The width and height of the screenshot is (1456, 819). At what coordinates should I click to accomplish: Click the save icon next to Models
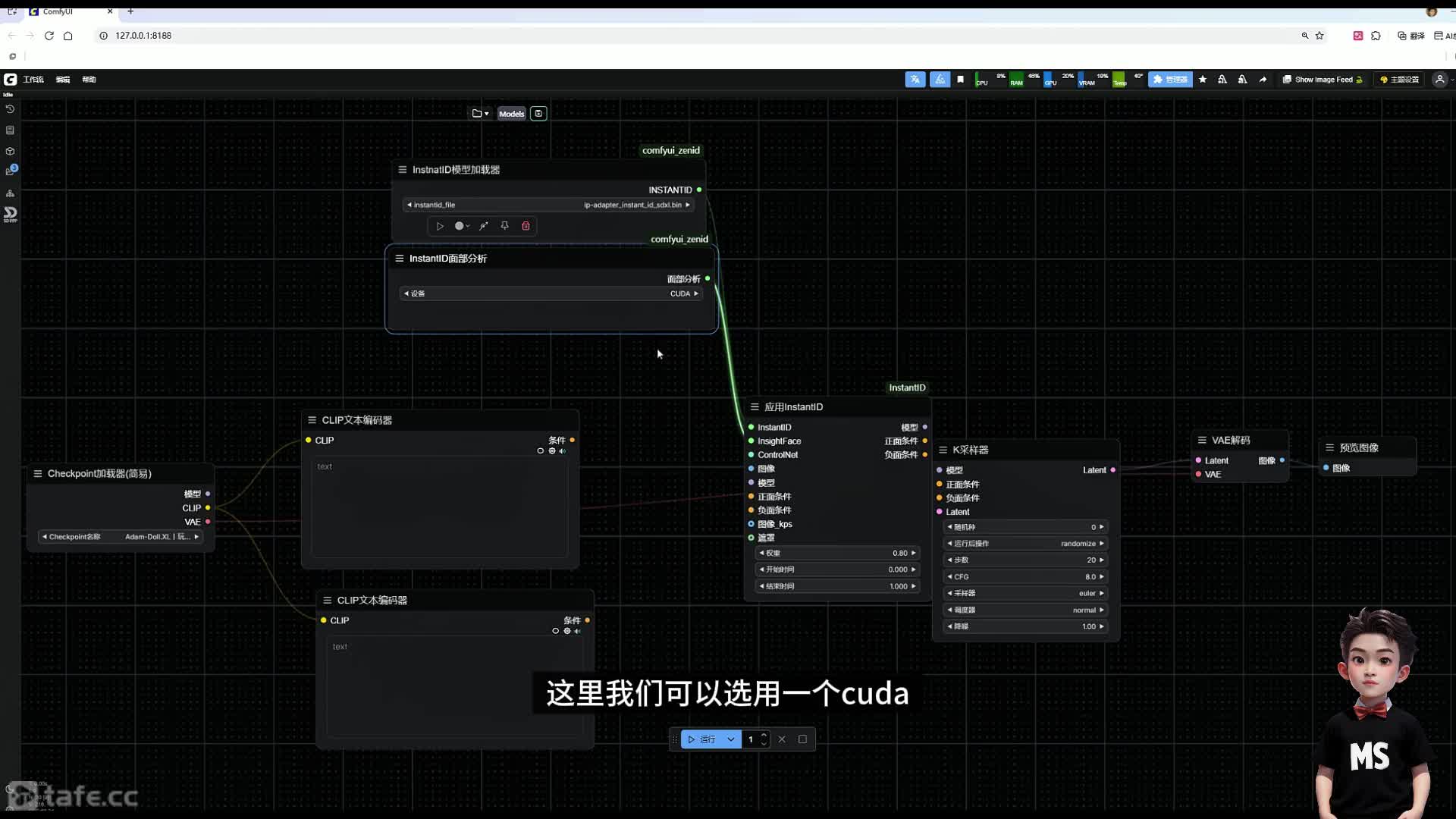(x=538, y=114)
